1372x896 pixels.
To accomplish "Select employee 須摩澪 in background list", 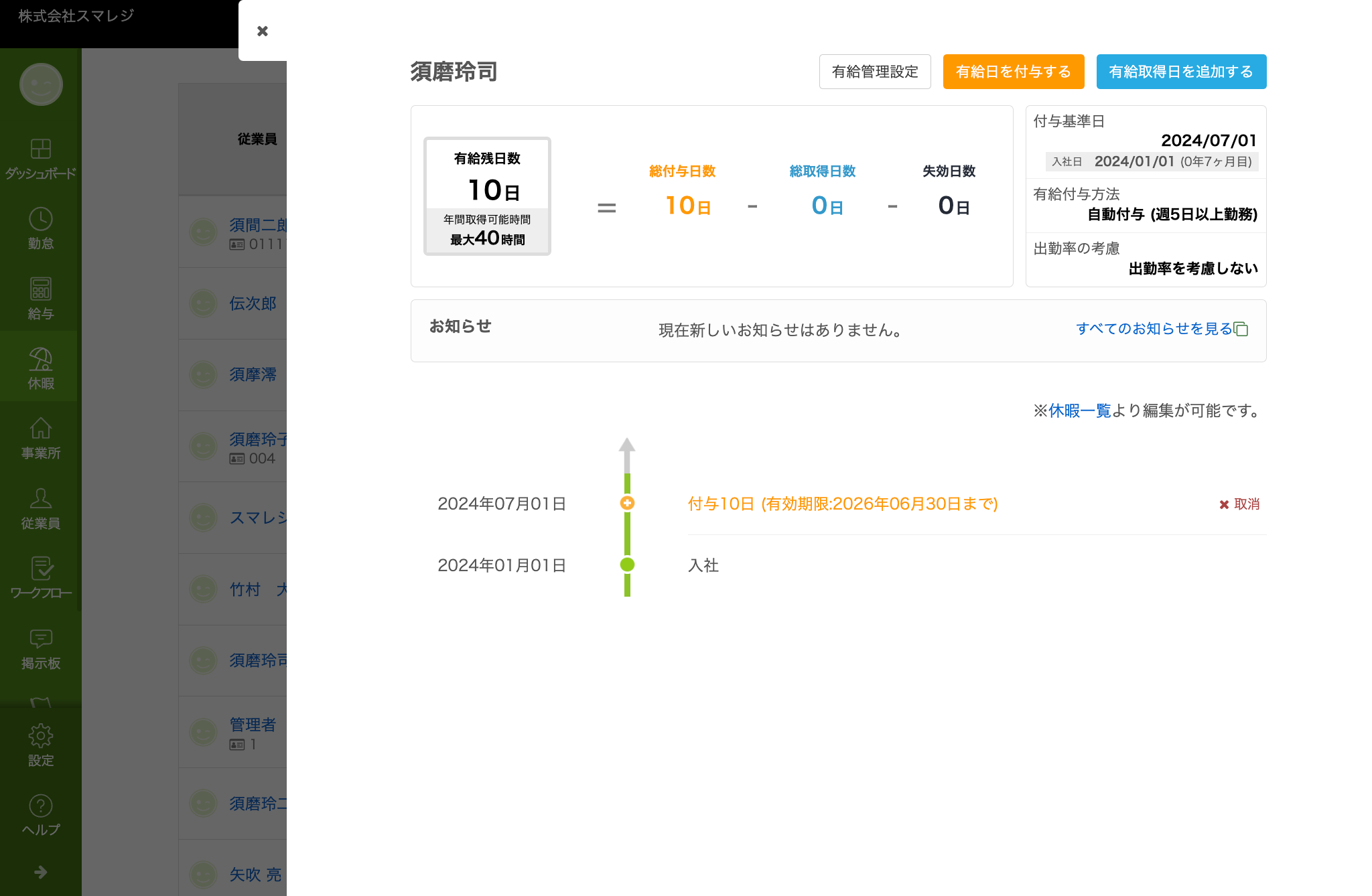I will tap(253, 374).
